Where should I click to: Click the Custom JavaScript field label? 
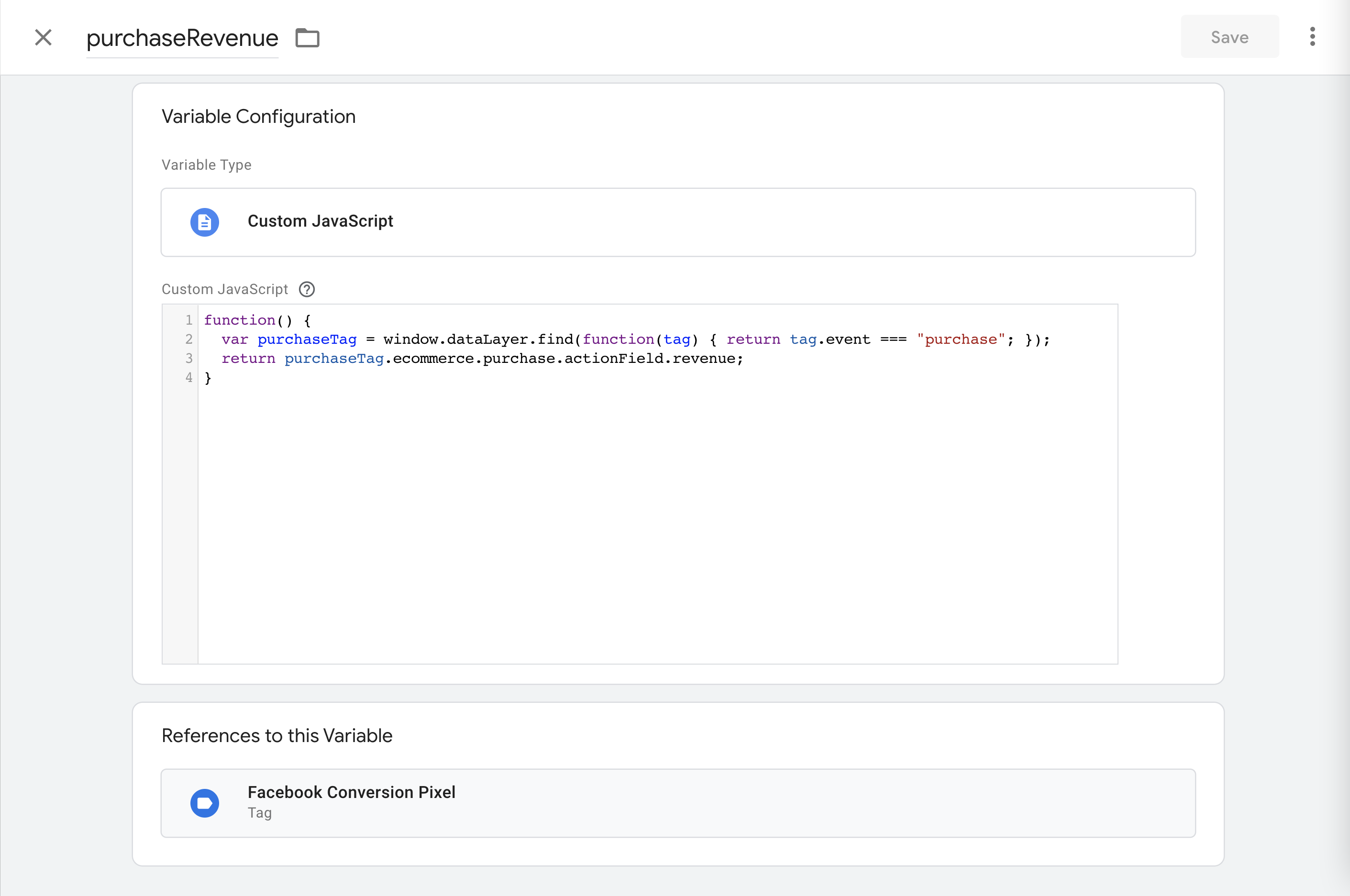click(225, 289)
